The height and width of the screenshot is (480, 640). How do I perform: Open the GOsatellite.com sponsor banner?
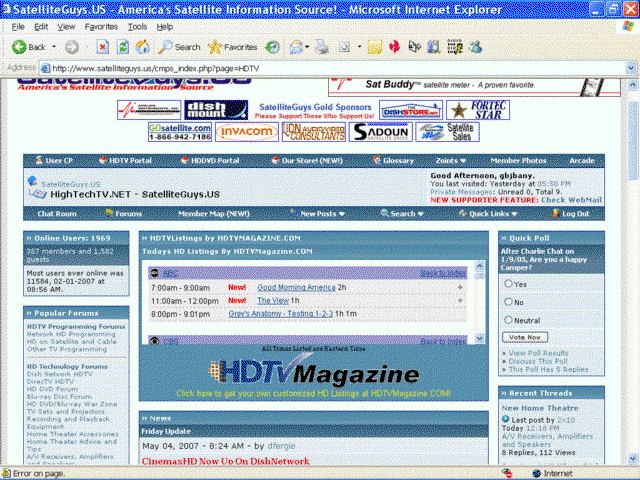180,132
